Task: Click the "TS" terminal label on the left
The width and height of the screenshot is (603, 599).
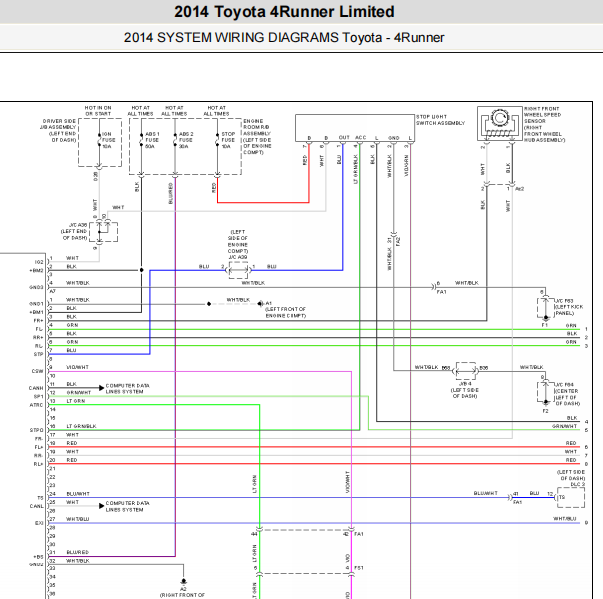Action: click(40, 498)
